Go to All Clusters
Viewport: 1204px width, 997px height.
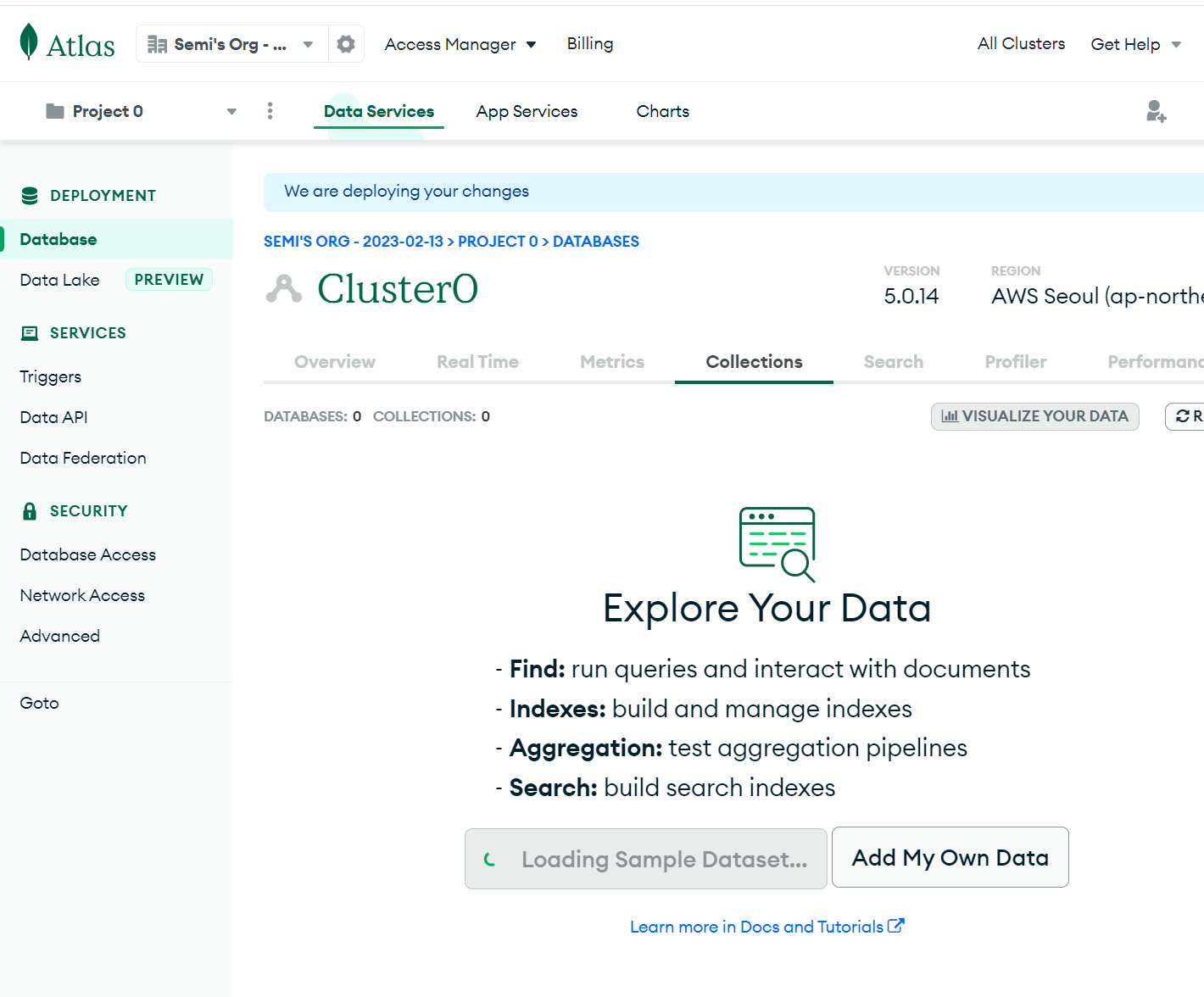(x=1021, y=43)
